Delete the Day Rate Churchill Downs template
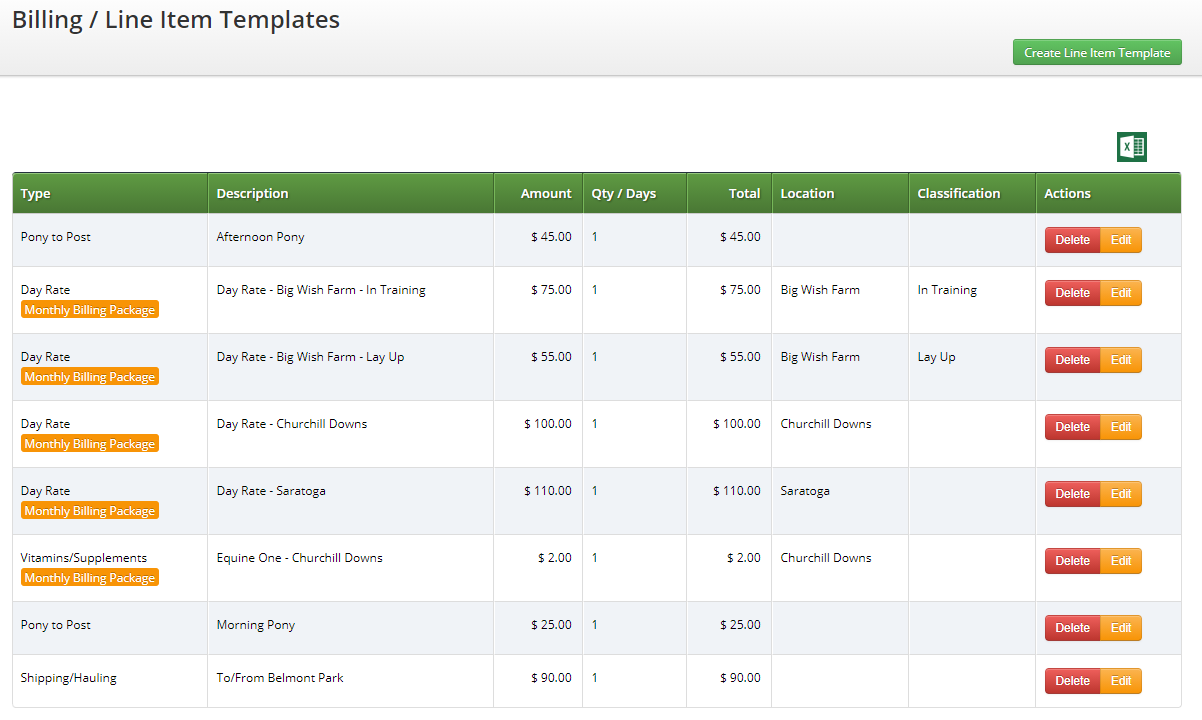This screenshot has height=720, width=1202. tap(1072, 427)
